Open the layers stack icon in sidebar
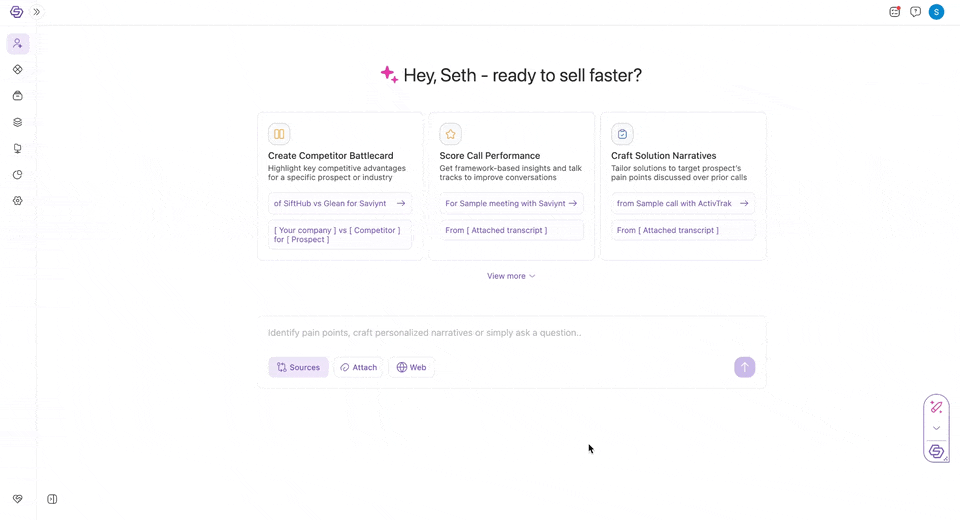The width and height of the screenshot is (960, 520). (17, 122)
